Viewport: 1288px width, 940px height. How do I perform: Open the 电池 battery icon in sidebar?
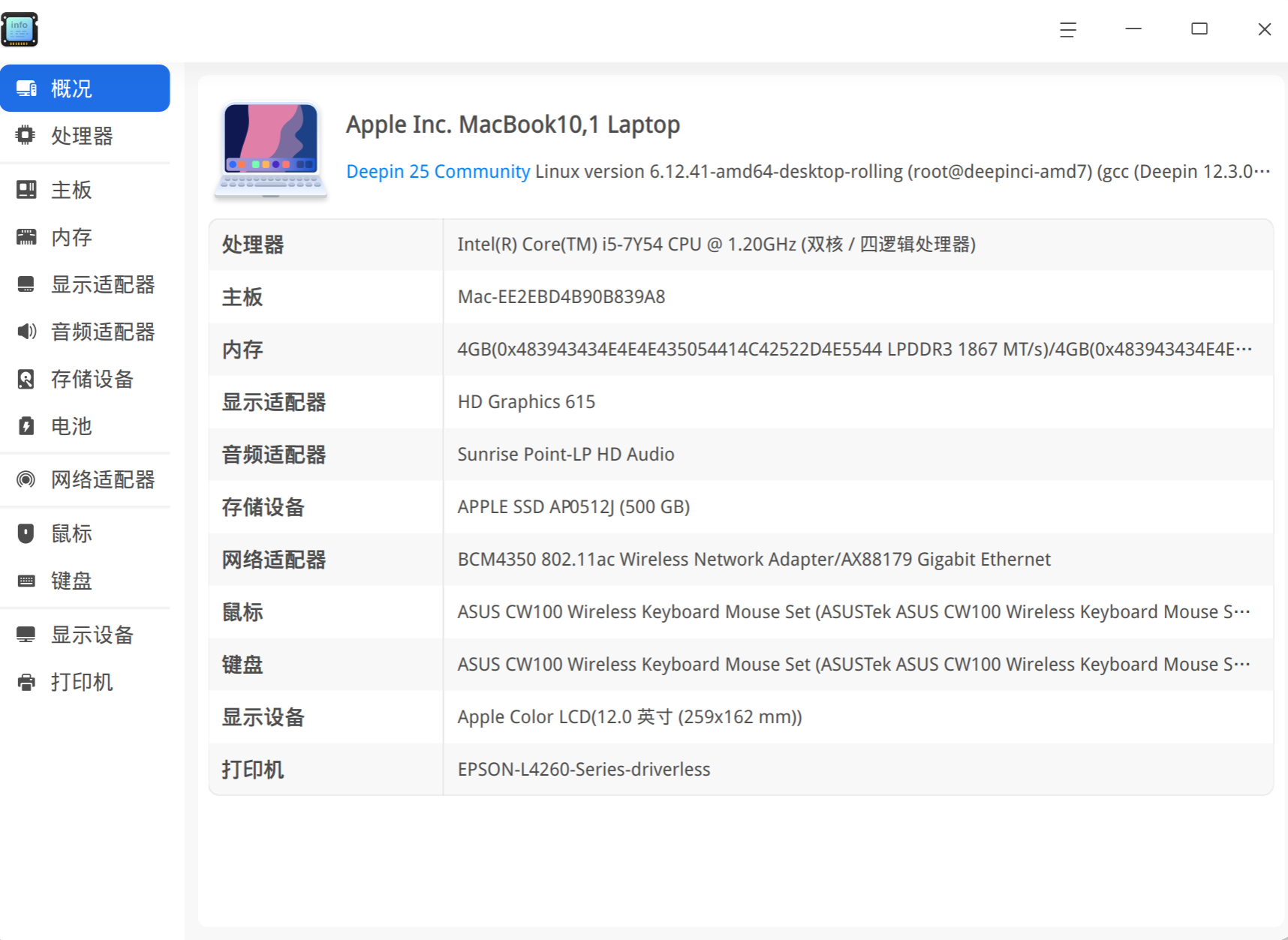pyautogui.click(x=26, y=426)
